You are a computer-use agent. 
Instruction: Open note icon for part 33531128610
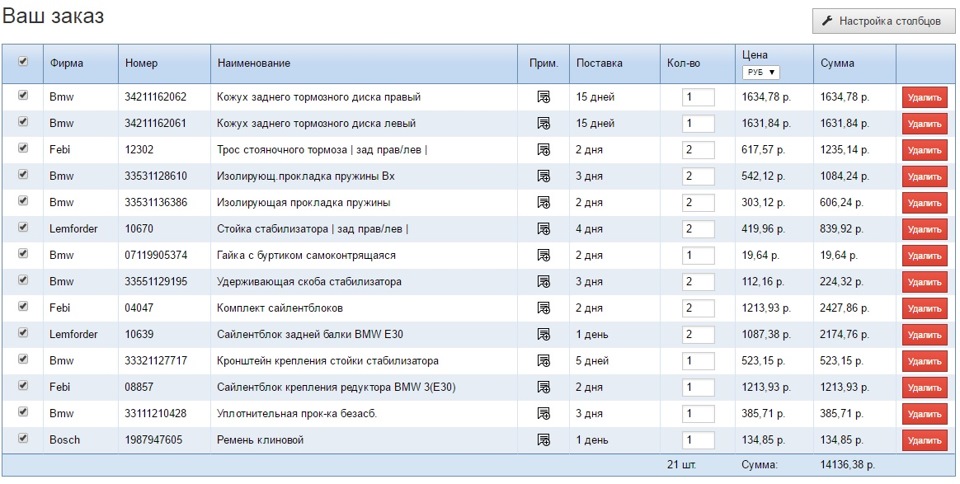[543, 176]
